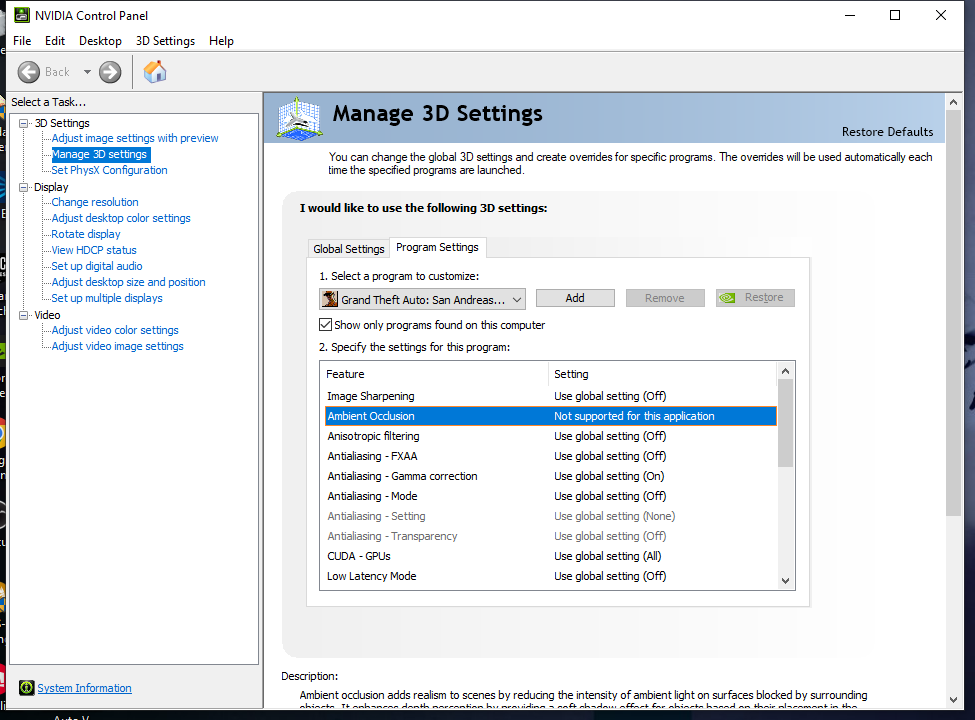Image resolution: width=975 pixels, height=720 pixels.
Task: Open the File menu
Action: (x=22, y=40)
